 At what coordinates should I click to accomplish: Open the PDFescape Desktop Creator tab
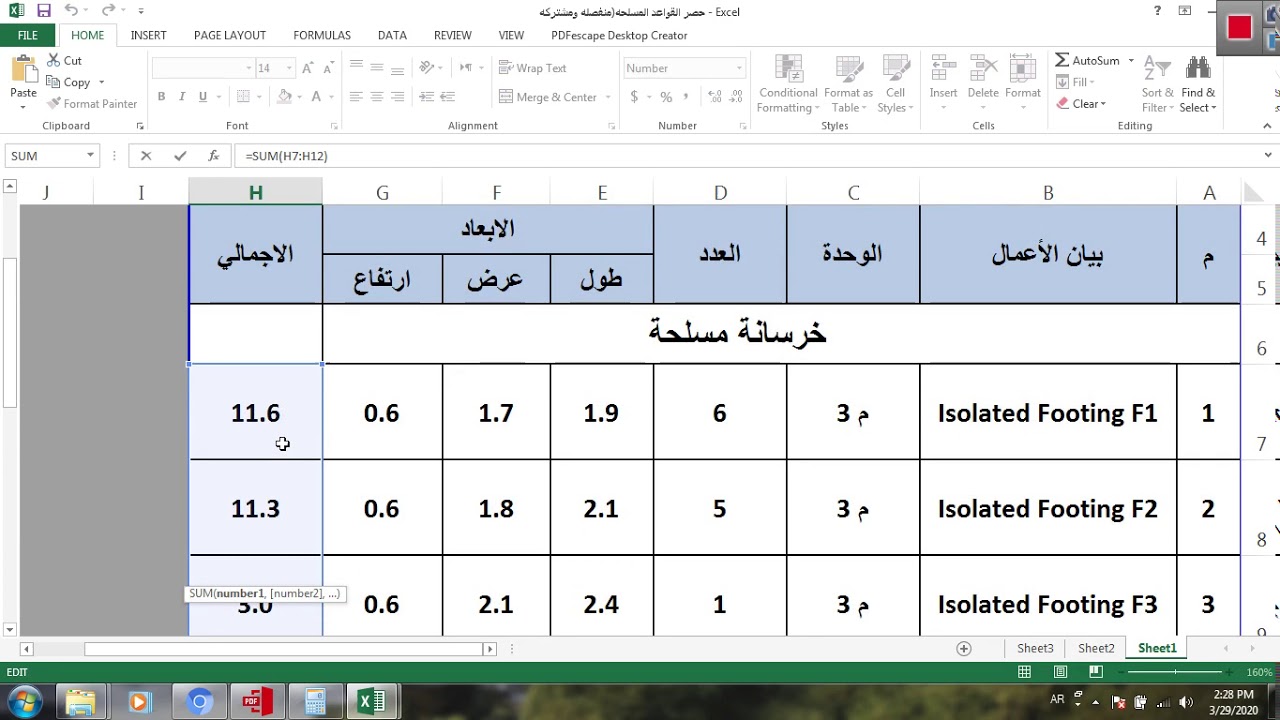(x=619, y=35)
